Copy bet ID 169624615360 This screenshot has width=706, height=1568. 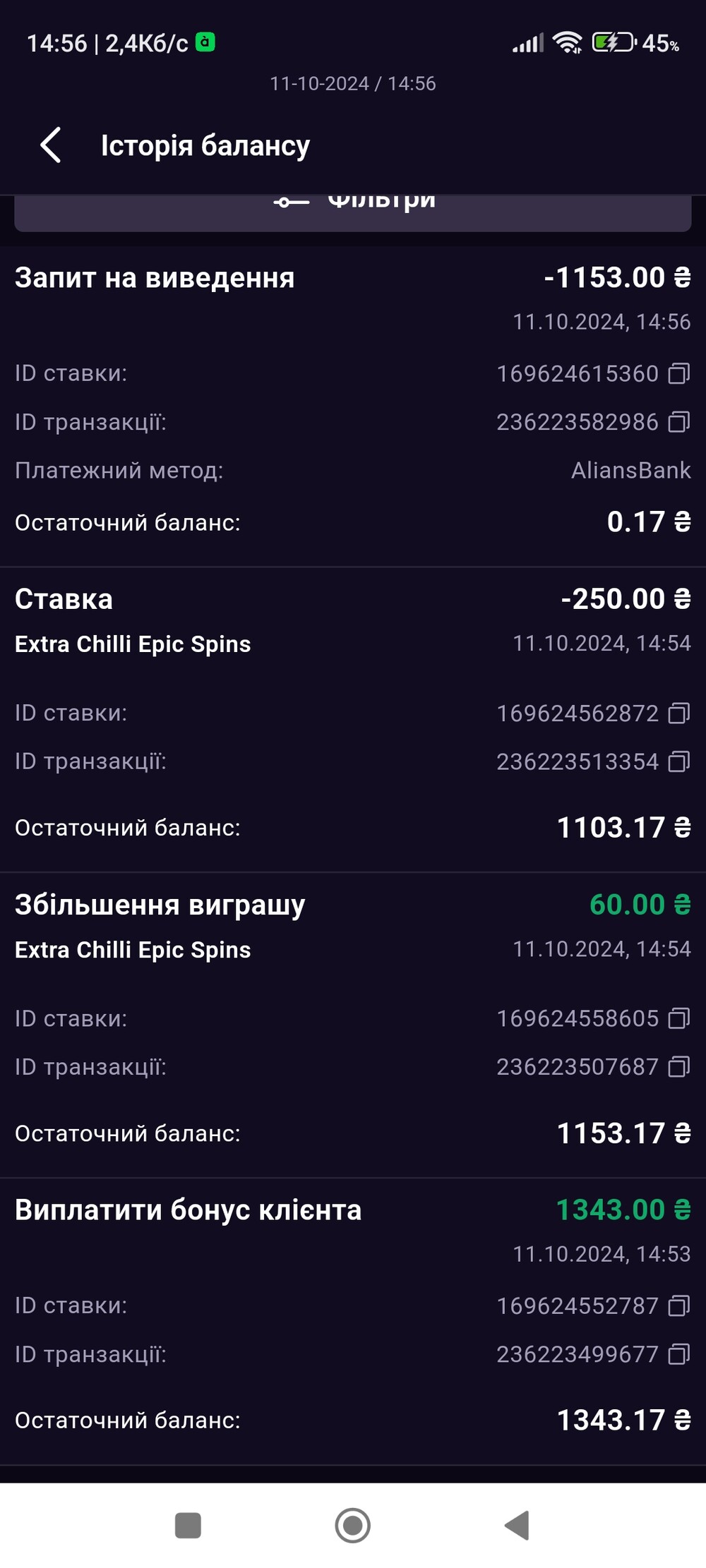[x=678, y=373]
